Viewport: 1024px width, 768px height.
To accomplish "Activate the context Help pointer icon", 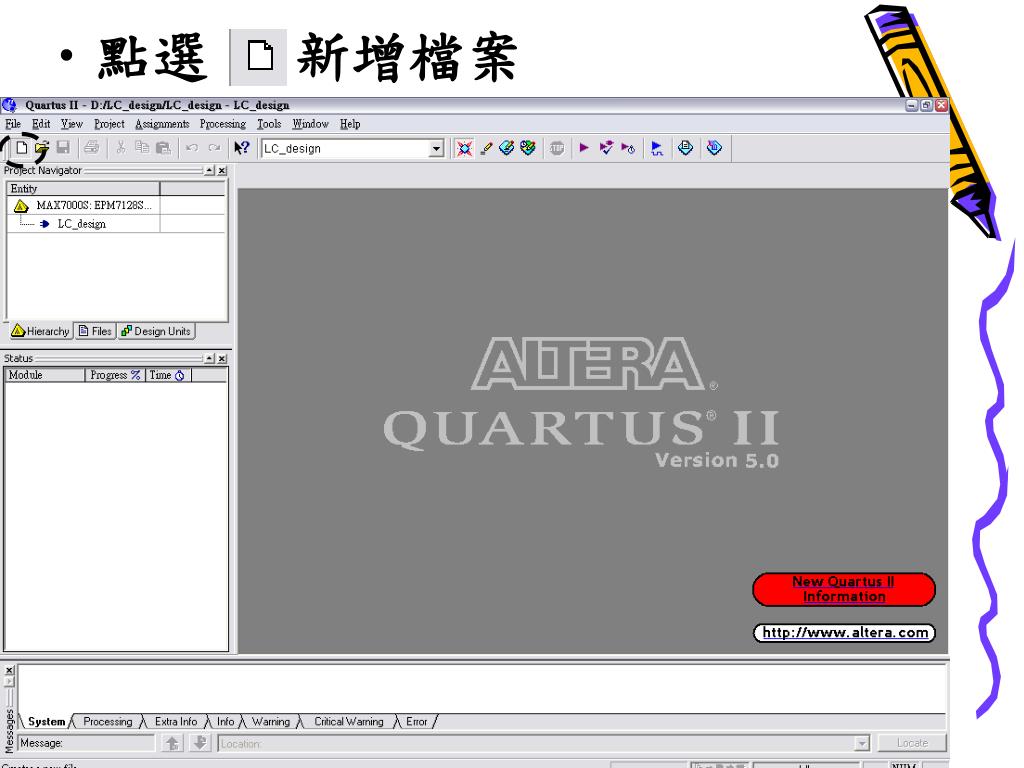I will coord(242,148).
